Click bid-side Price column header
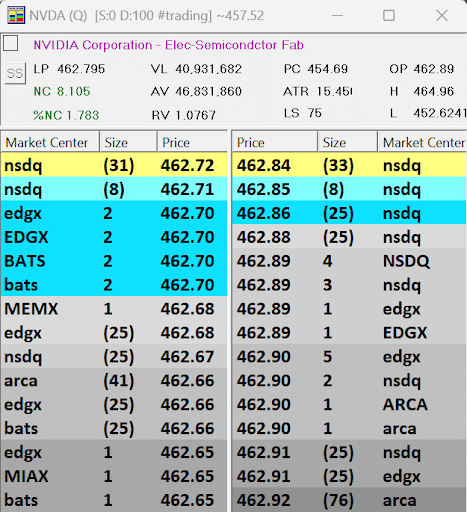The image size is (467, 512). coord(192,142)
